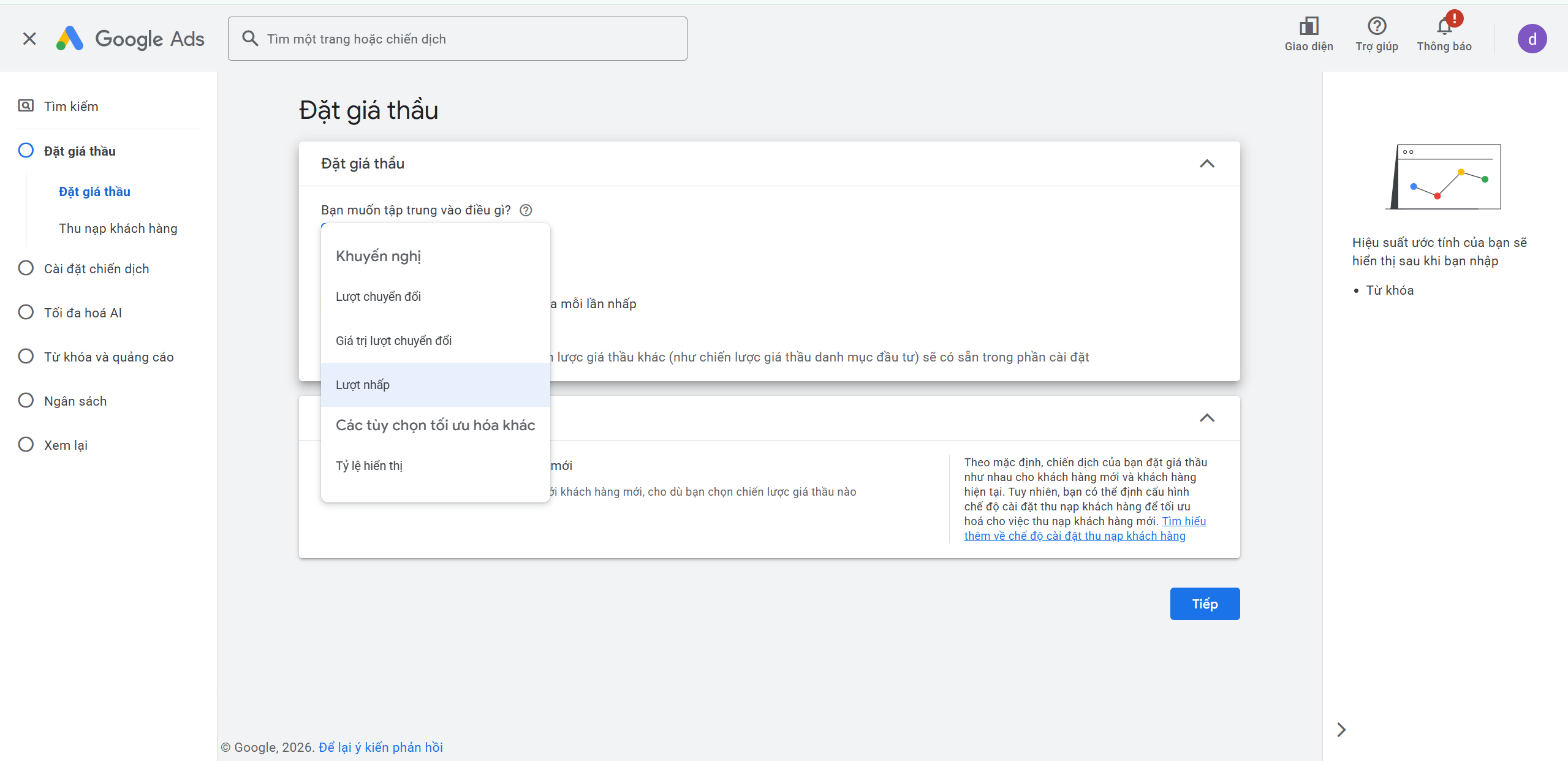The height and width of the screenshot is (761, 1568).
Task: Open Để lại ý kiến phản hồi link
Action: click(x=380, y=747)
